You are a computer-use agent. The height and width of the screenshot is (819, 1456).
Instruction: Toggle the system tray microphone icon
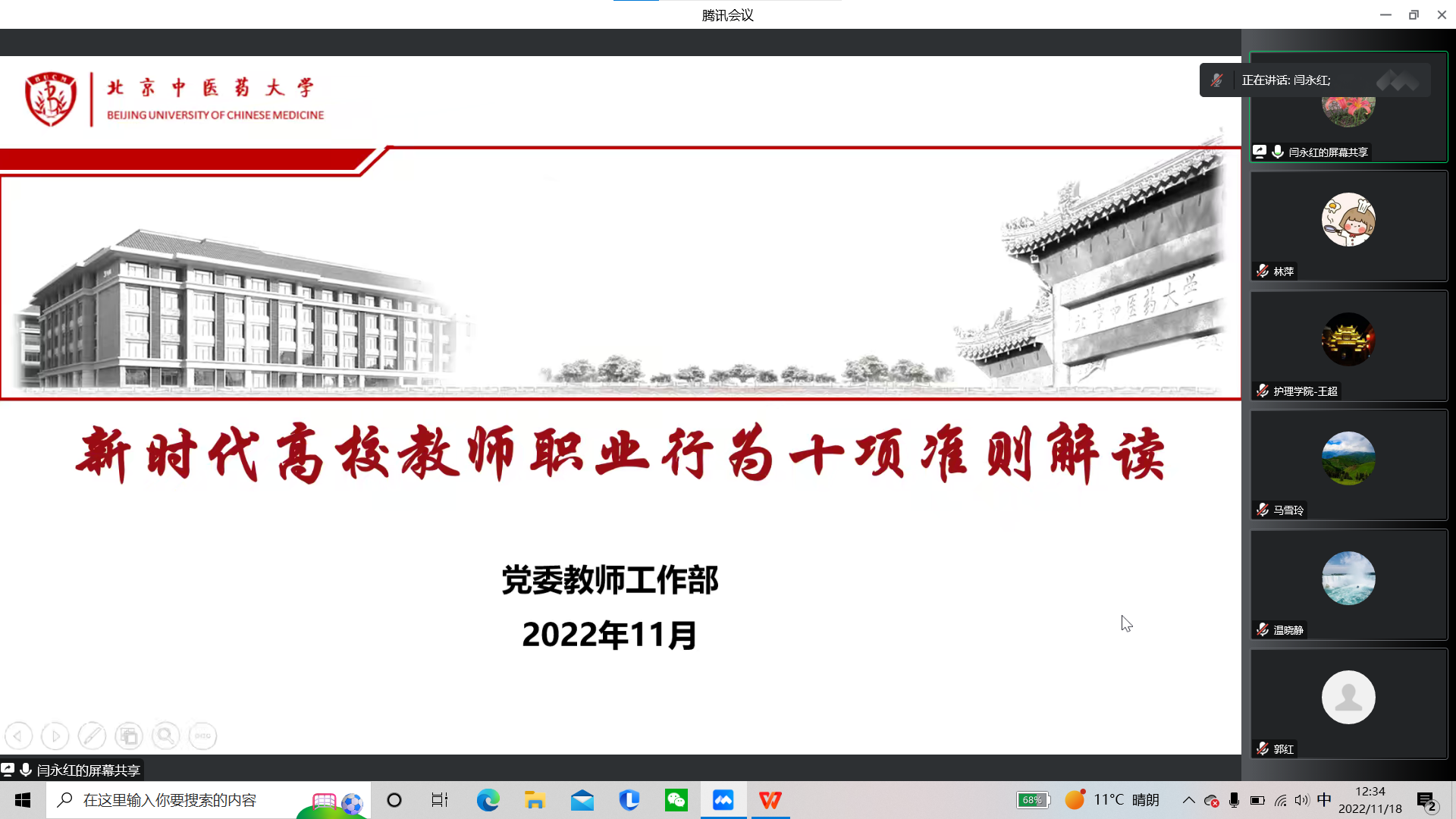point(1234,800)
